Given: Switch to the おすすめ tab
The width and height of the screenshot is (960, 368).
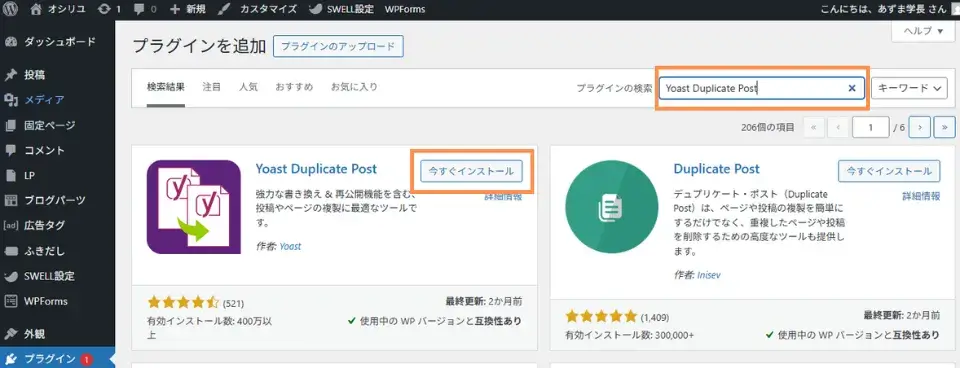Looking at the screenshot, I should click(x=294, y=87).
